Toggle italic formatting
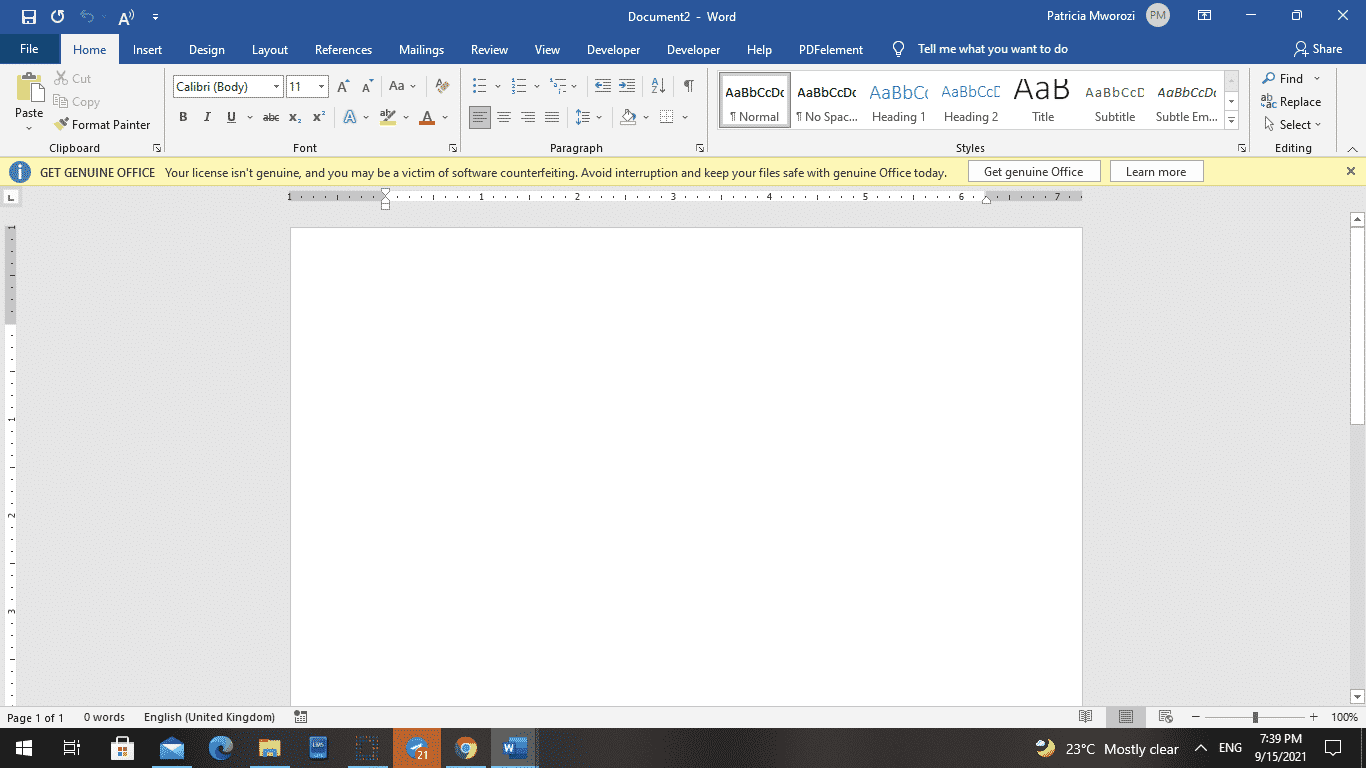The image size is (1366, 768). coord(207,117)
